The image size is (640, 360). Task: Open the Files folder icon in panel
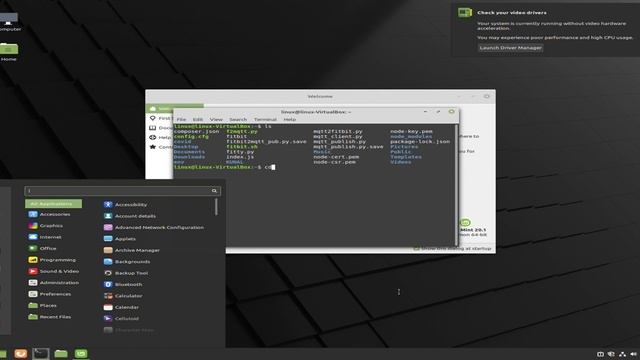click(x=61, y=353)
